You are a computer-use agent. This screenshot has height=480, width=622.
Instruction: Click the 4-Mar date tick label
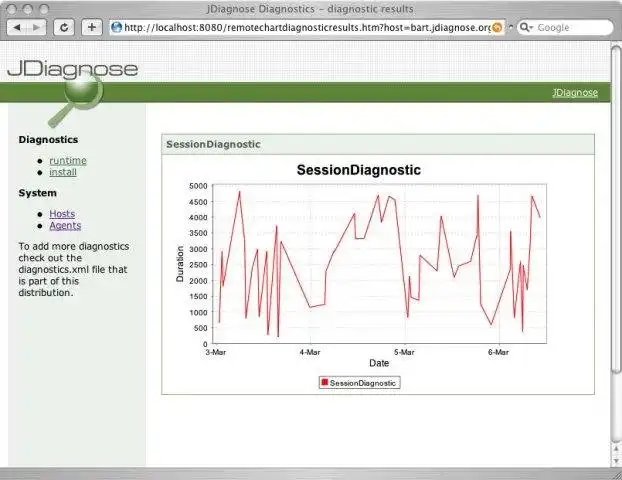tap(310, 352)
